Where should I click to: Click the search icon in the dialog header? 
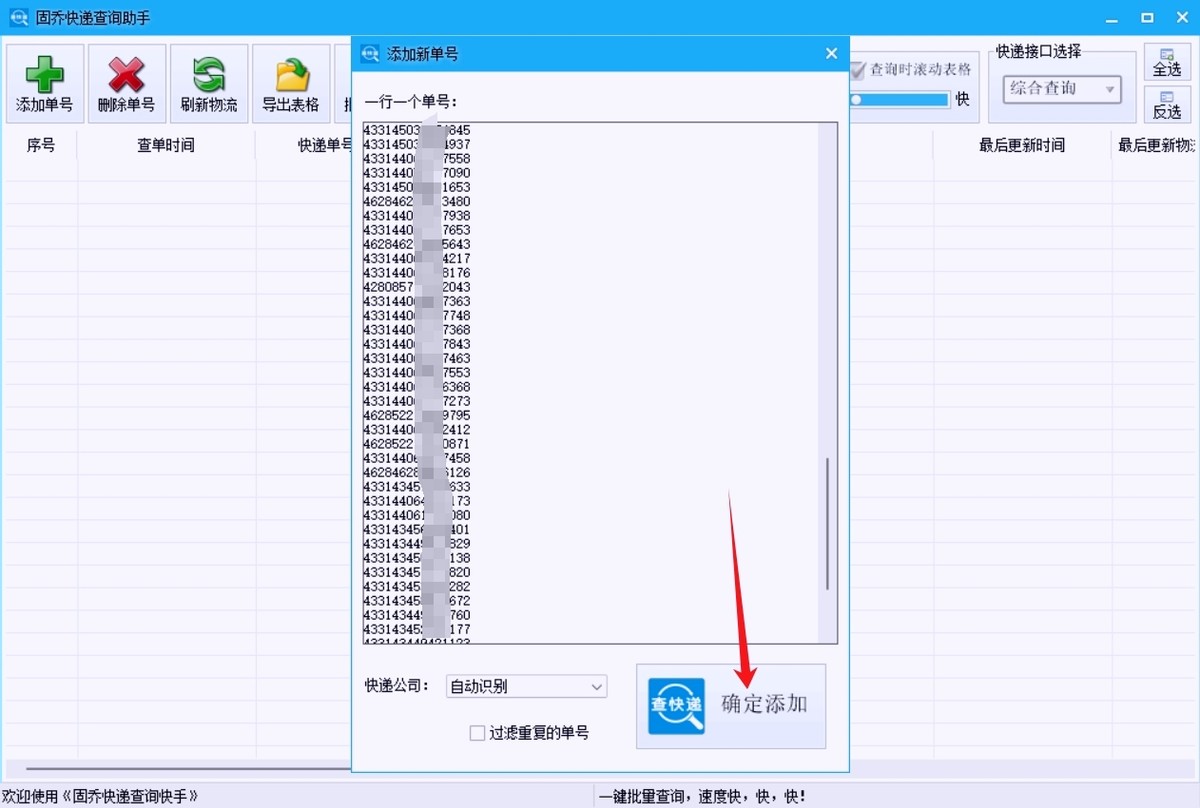(372, 53)
